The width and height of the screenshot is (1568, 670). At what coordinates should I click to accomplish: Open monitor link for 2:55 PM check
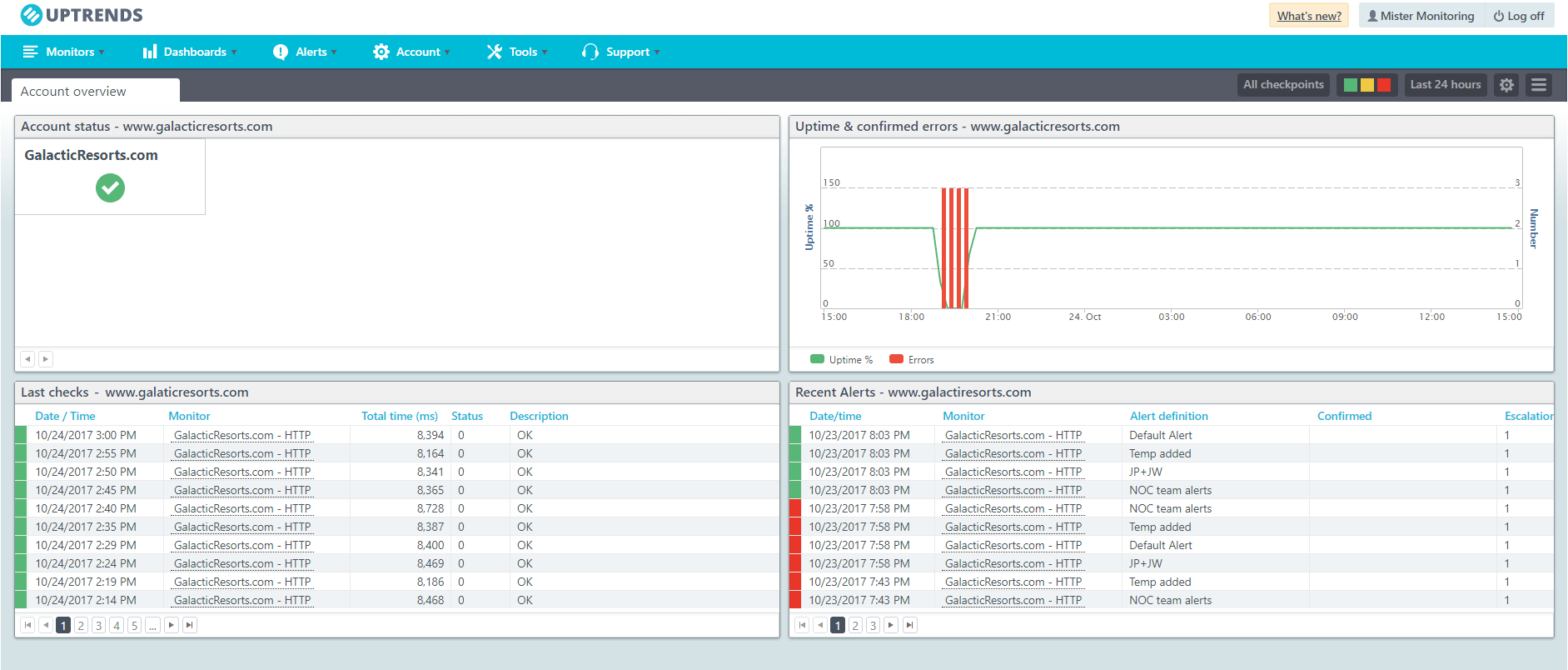pos(242,453)
